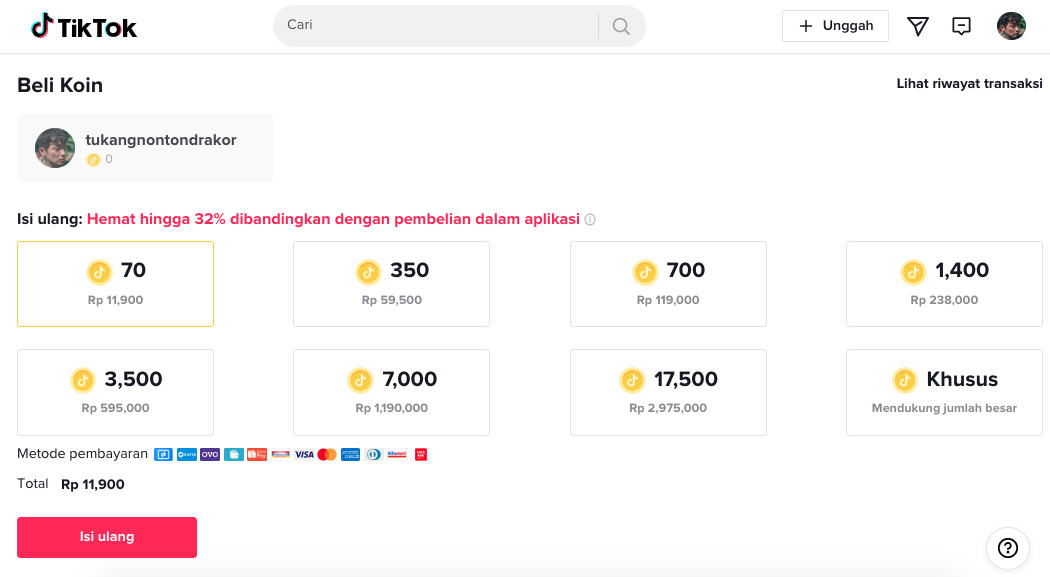Click the OVO payment method icon

(x=210, y=454)
